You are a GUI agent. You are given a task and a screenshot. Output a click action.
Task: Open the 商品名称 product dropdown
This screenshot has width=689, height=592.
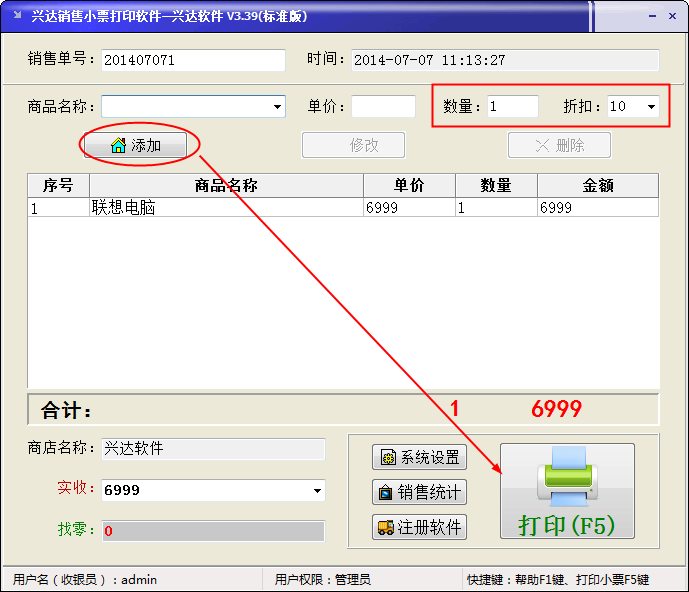pos(277,106)
